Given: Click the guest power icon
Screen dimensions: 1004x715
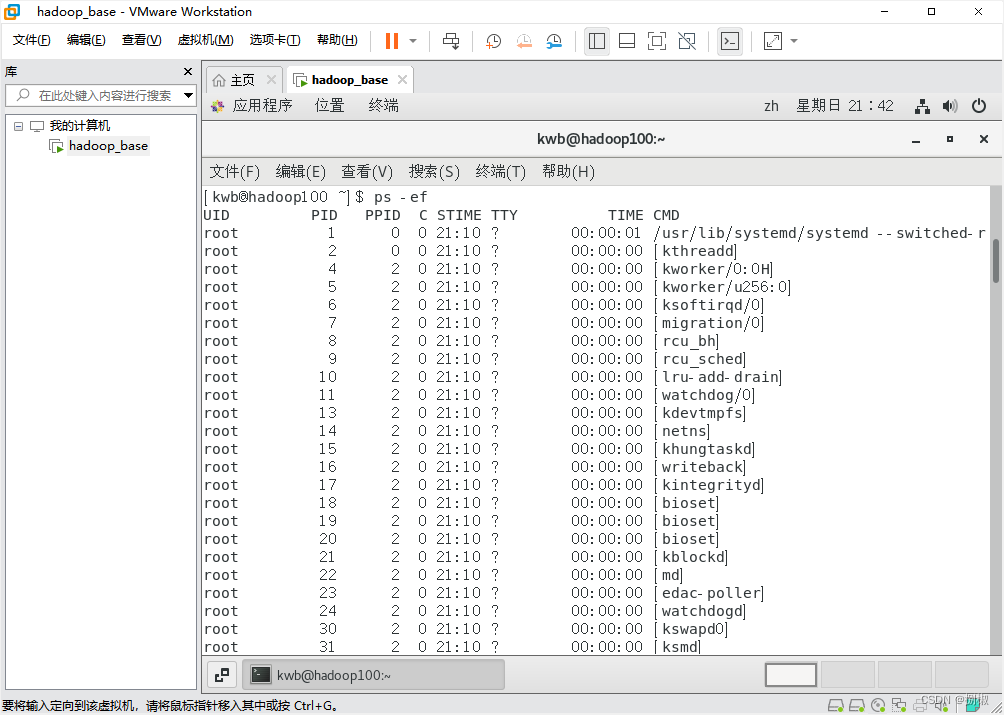Looking at the screenshot, I should (979, 106).
